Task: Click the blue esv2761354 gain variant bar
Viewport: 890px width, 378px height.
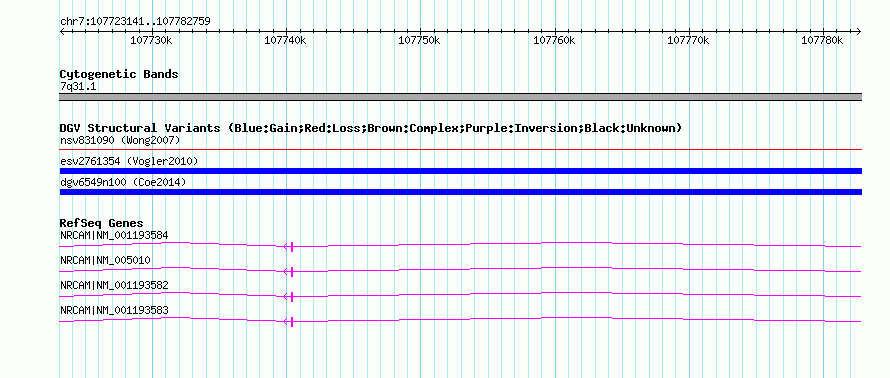Action: pyautogui.click(x=461, y=171)
